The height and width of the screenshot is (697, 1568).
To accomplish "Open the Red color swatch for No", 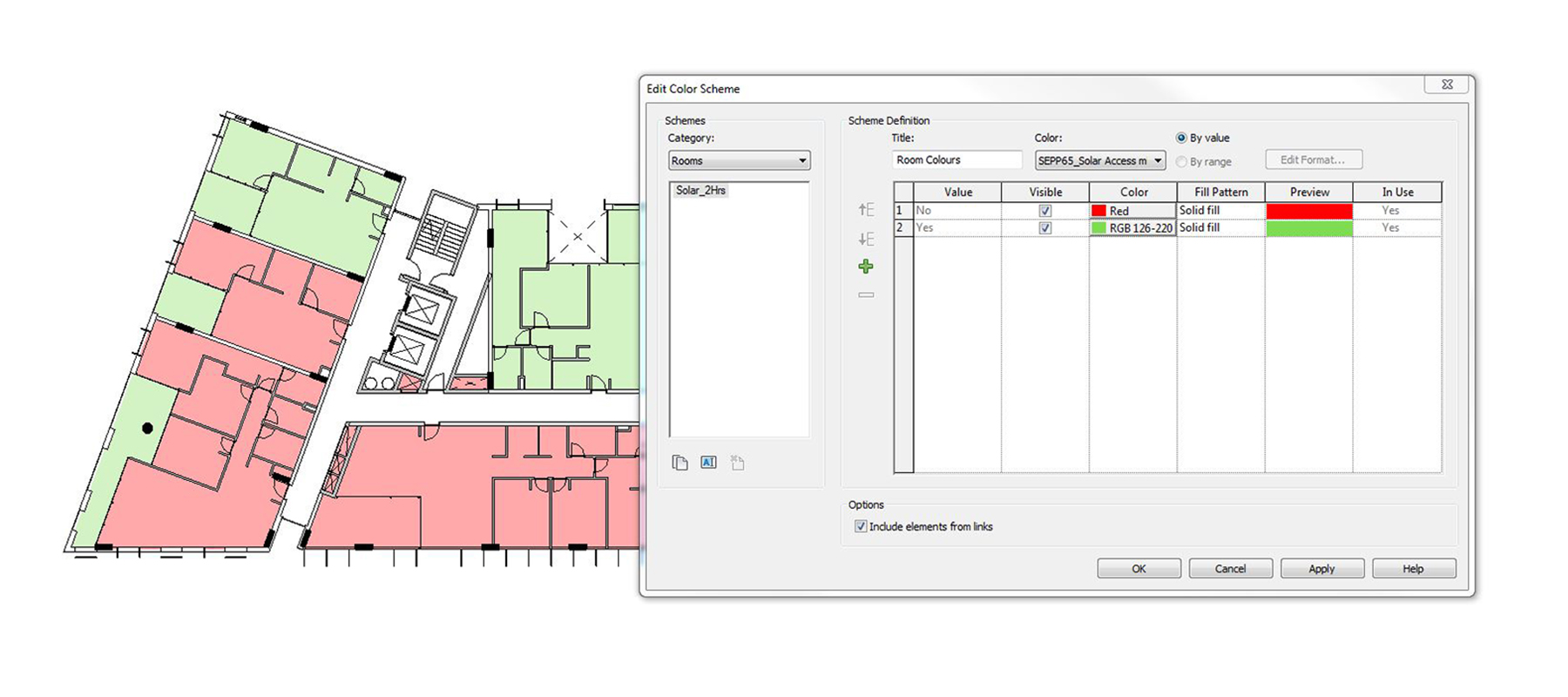I will tap(1133, 211).
